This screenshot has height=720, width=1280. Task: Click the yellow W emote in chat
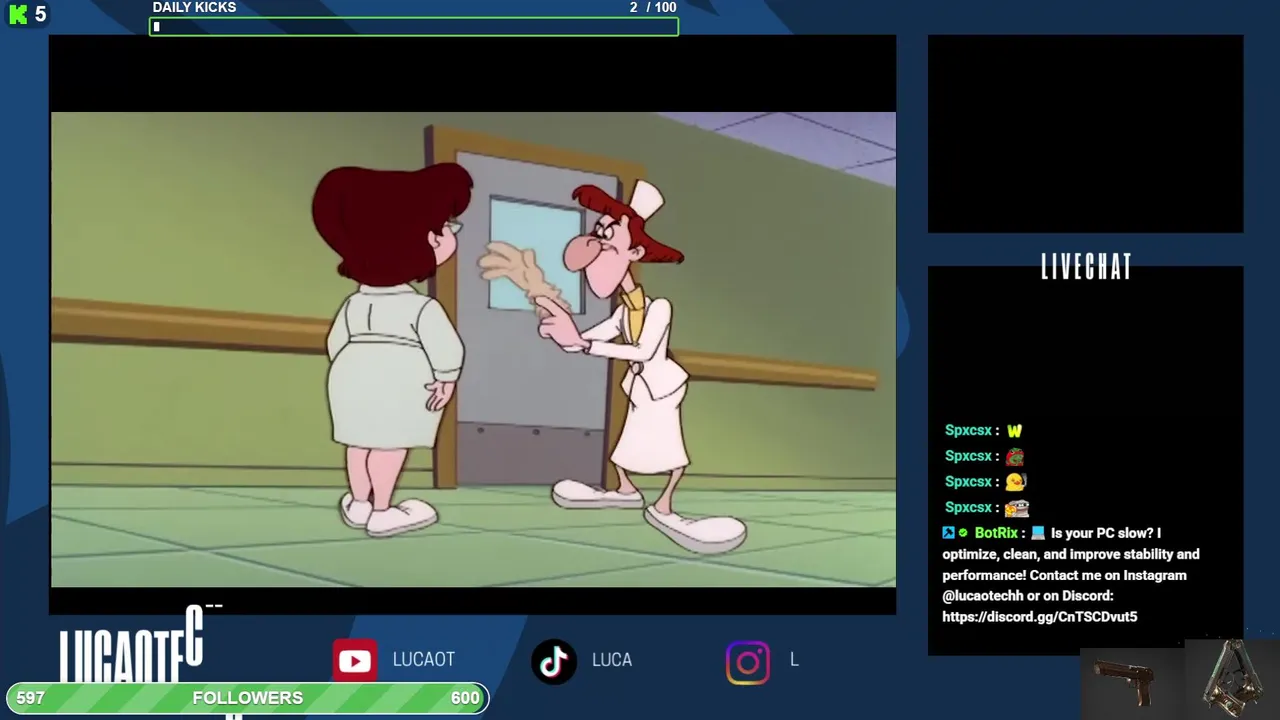click(1014, 431)
